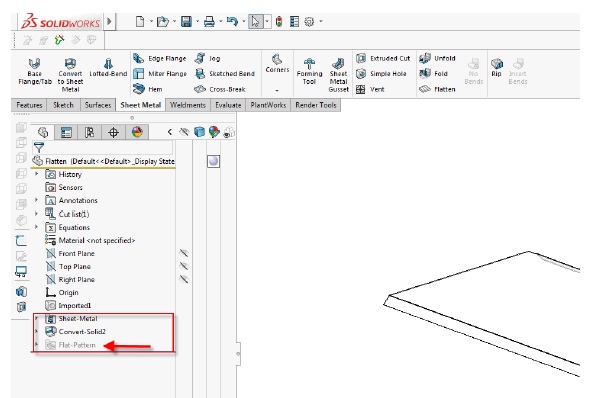Click the Sheet Metal Gusset tool
Image resolution: width=589 pixels, height=398 pixels.
click(338, 75)
